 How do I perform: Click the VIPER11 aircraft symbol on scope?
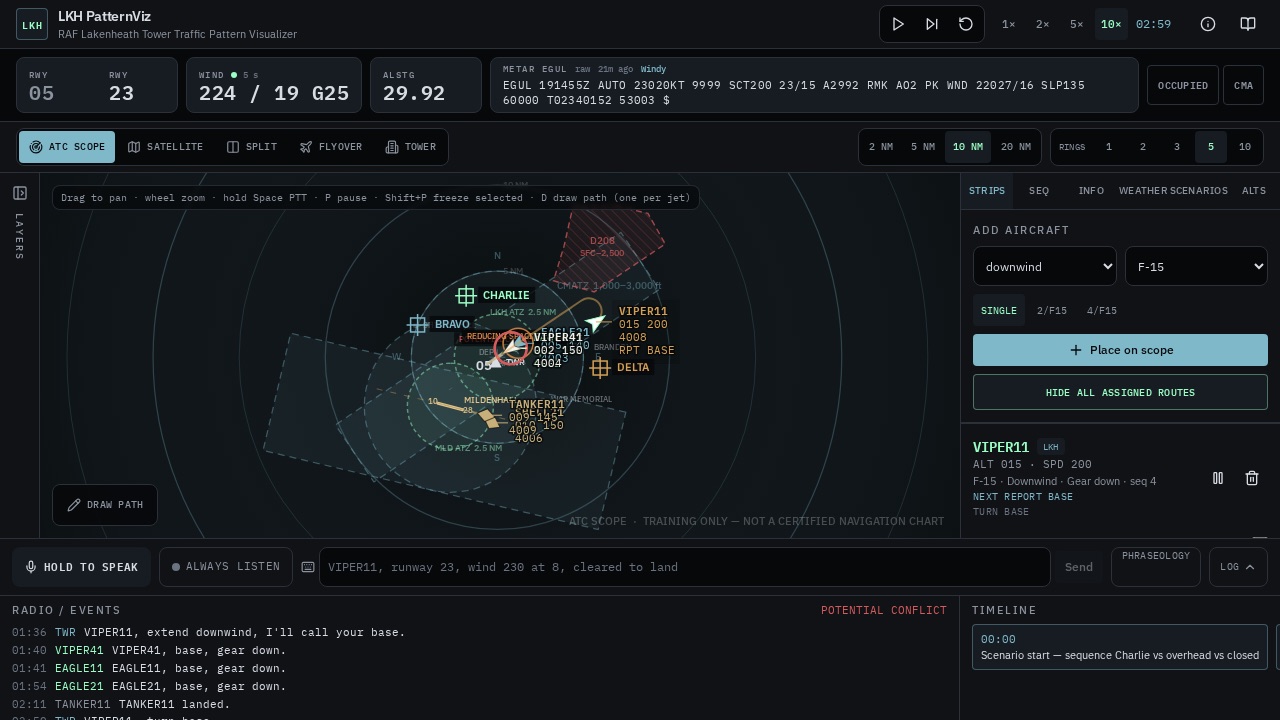(x=596, y=322)
